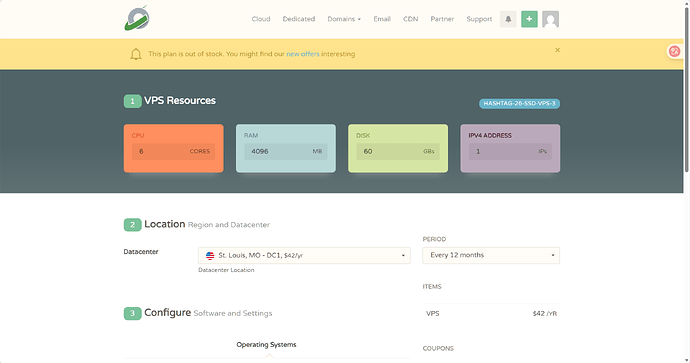Click the round red floating side icon
The image size is (690, 363).
click(675, 51)
